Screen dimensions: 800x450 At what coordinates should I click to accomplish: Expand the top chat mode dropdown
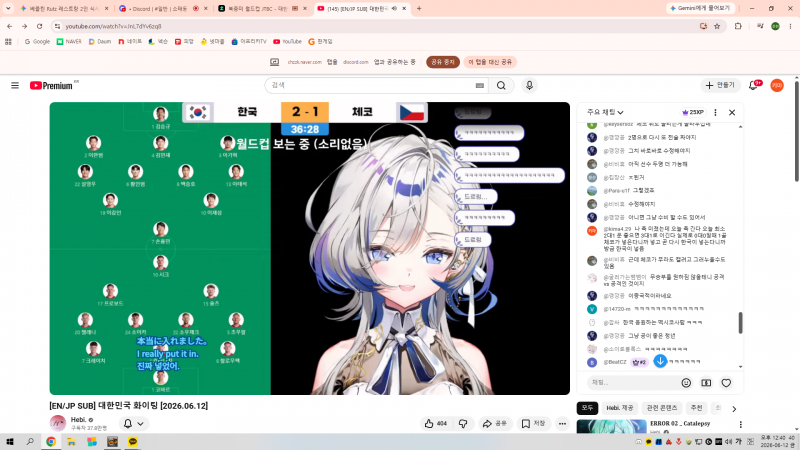[605, 112]
